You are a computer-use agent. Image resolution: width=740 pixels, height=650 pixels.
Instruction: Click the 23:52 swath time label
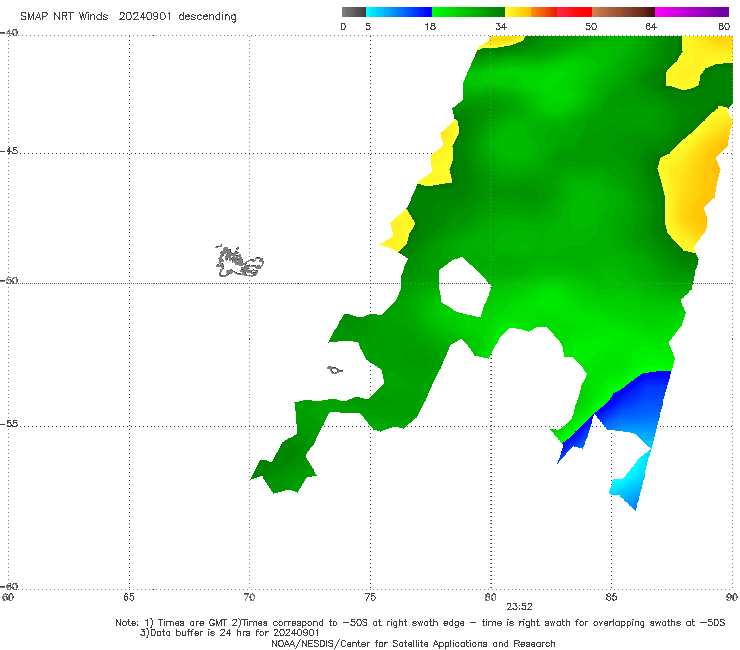click(519, 607)
